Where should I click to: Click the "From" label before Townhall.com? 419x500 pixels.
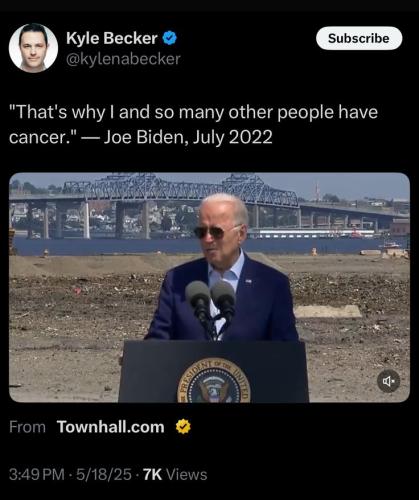27,427
